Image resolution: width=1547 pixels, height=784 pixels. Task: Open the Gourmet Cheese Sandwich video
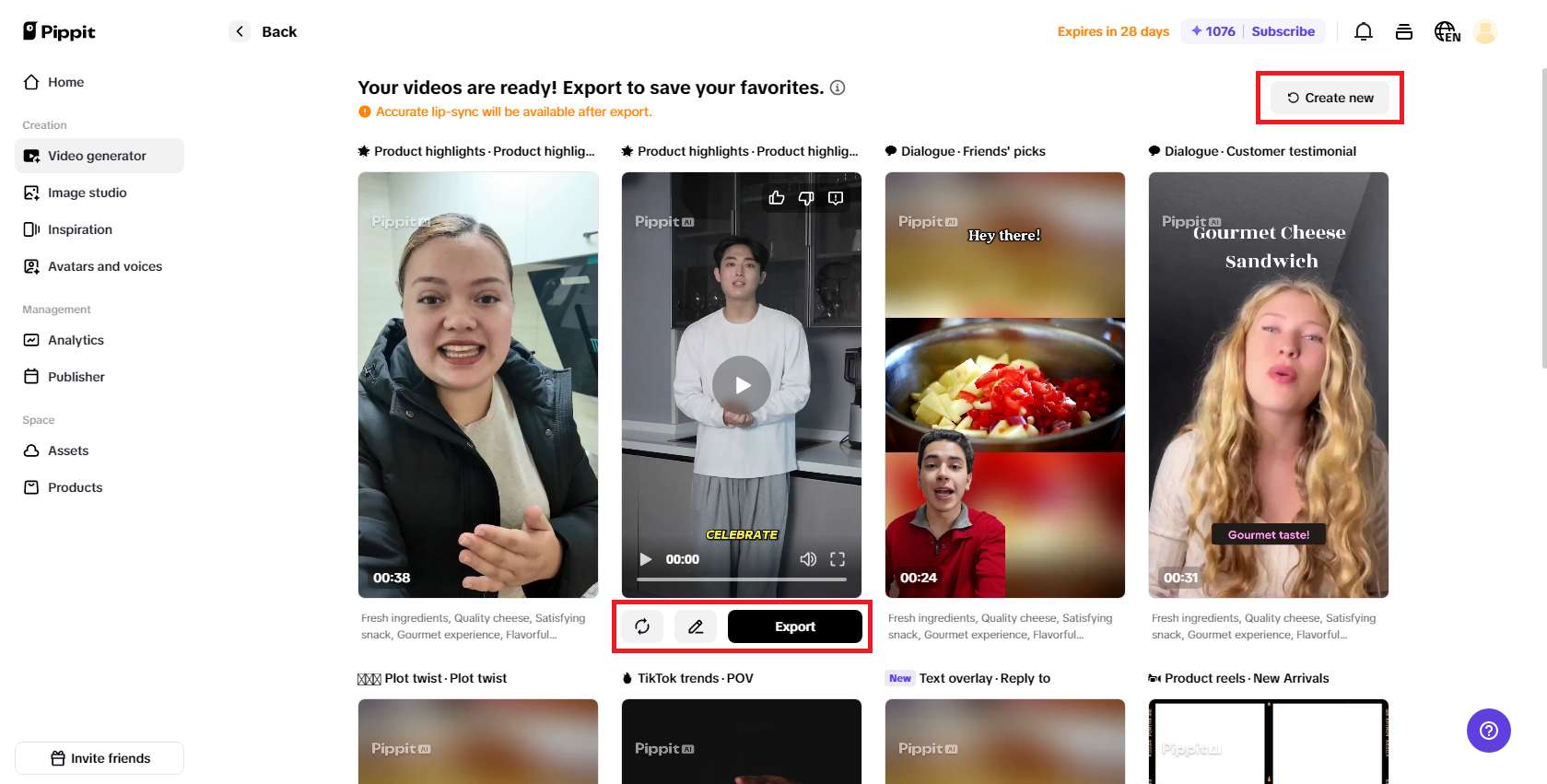pyautogui.click(x=1269, y=385)
